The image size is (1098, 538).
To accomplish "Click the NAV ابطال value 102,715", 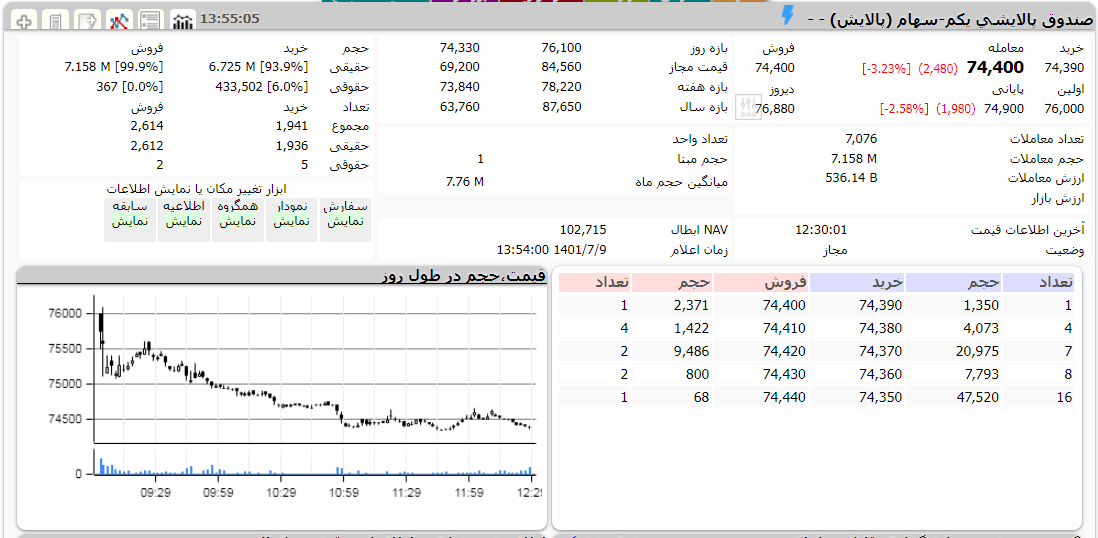I will click(583, 230).
